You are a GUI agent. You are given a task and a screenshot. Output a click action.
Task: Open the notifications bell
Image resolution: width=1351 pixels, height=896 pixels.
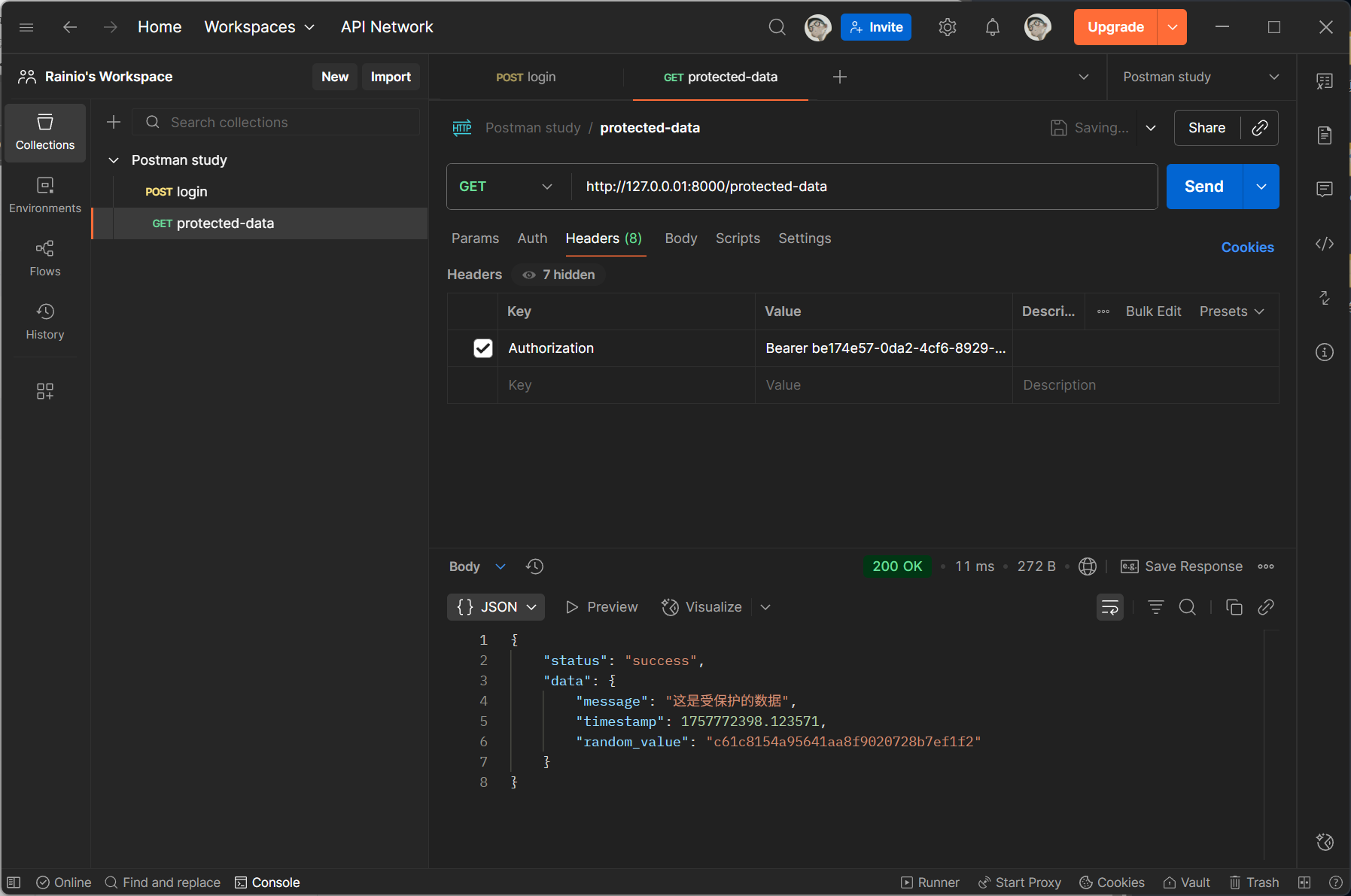coord(993,27)
